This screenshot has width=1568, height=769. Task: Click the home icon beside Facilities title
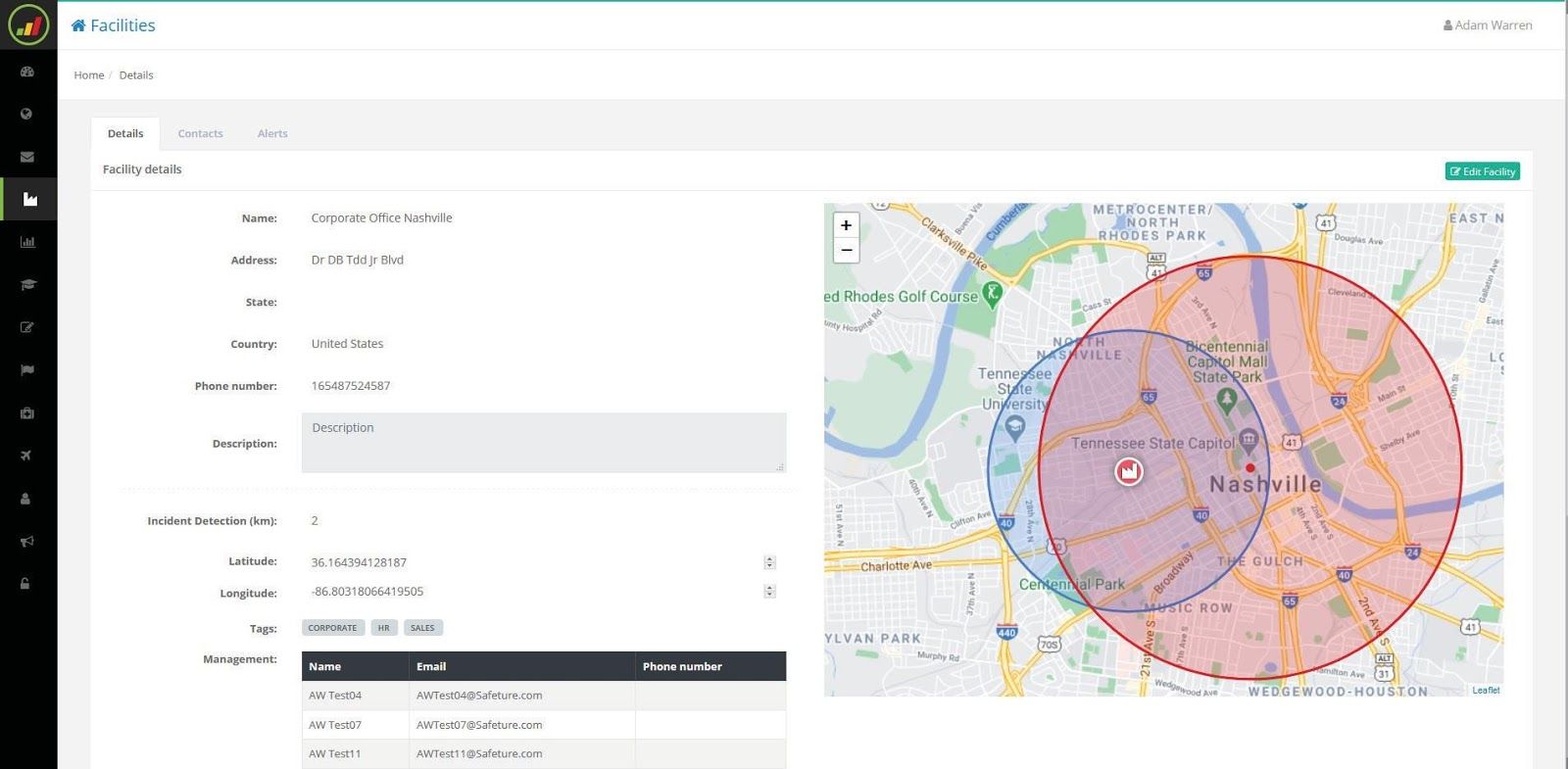click(78, 25)
